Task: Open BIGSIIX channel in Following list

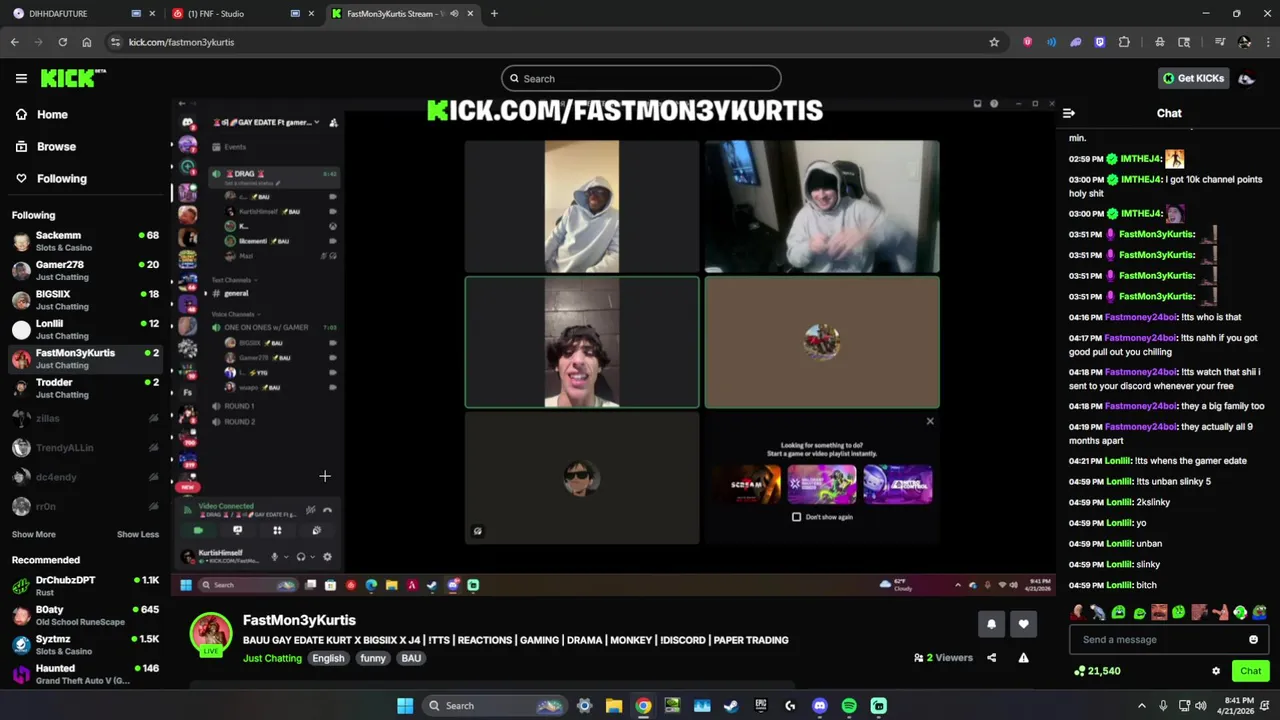Action: pos(85,300)
